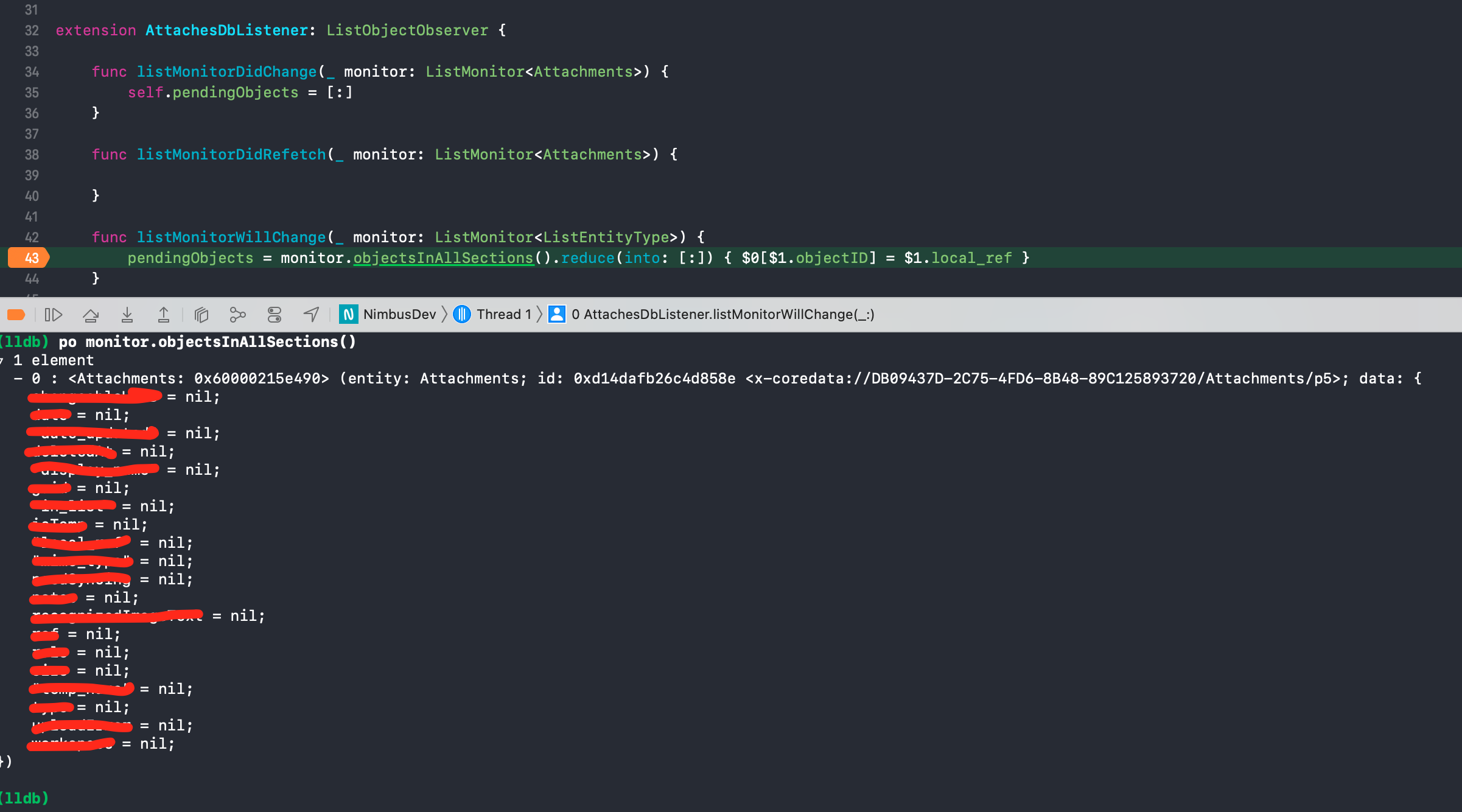
Task: Click the Step Out icon
Action: [x=164, y=315]
